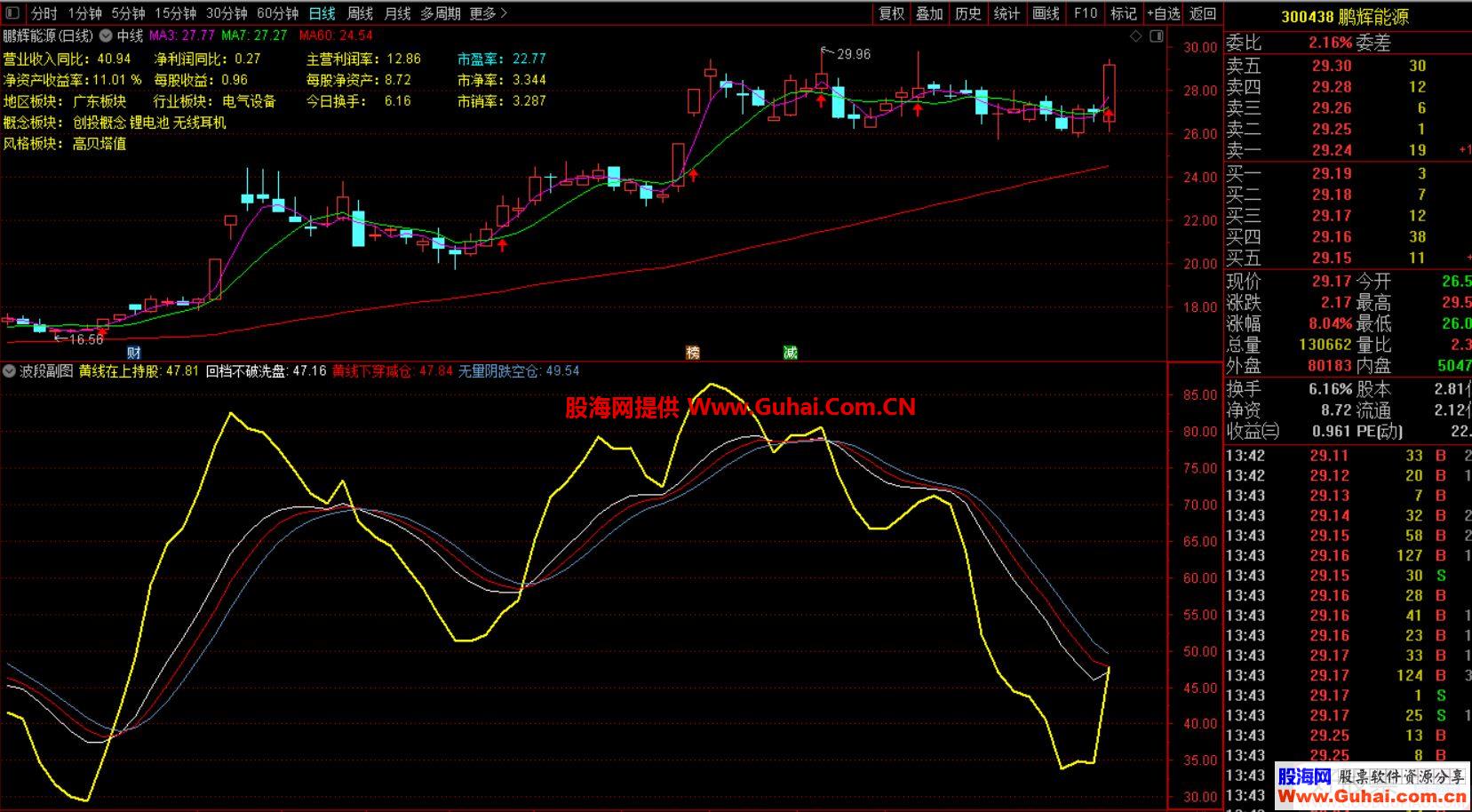The width and height of the screenshot is (1472, 812).
Task: Click the 黄线在上持股 indicator label
Action: pyautogui.click(x=139, y=370)
